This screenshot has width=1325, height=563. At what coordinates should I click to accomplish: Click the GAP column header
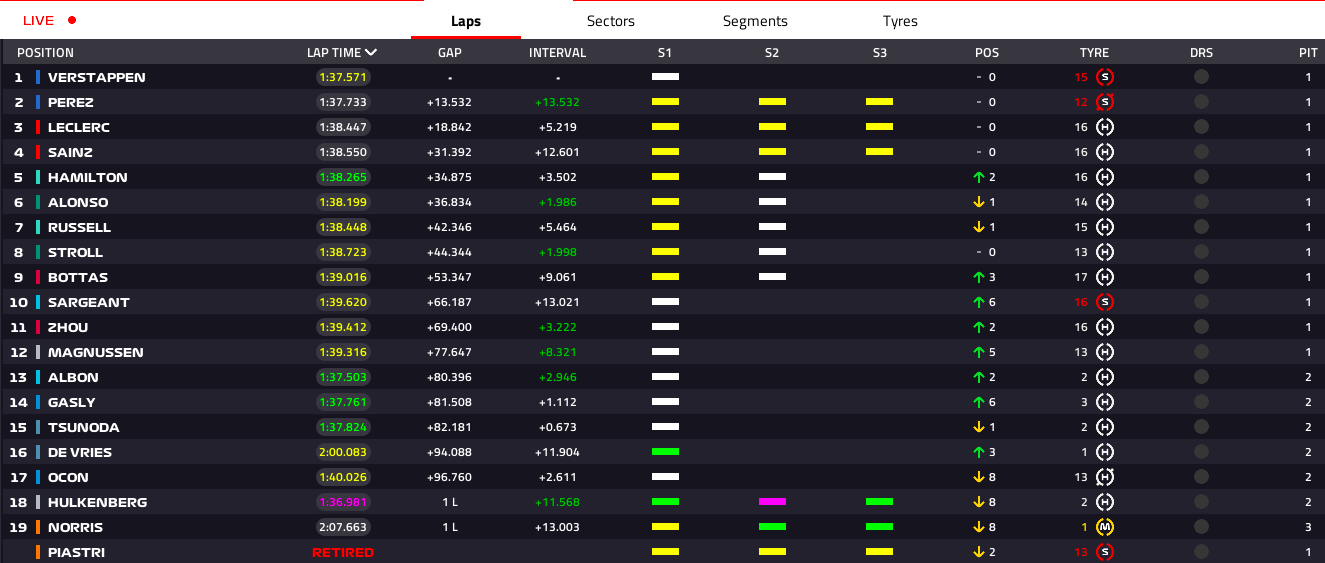450,53
